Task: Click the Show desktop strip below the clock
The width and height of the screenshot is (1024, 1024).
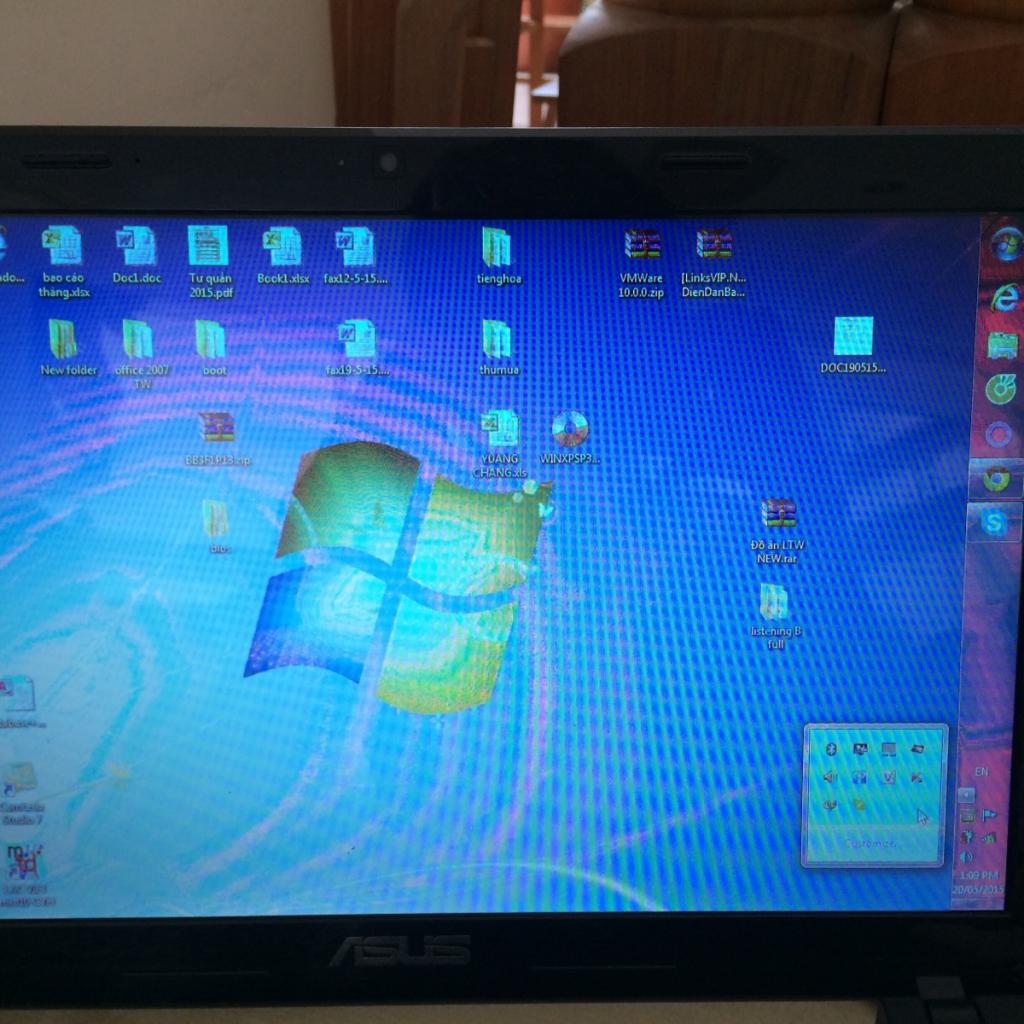Action: point(977,903)
